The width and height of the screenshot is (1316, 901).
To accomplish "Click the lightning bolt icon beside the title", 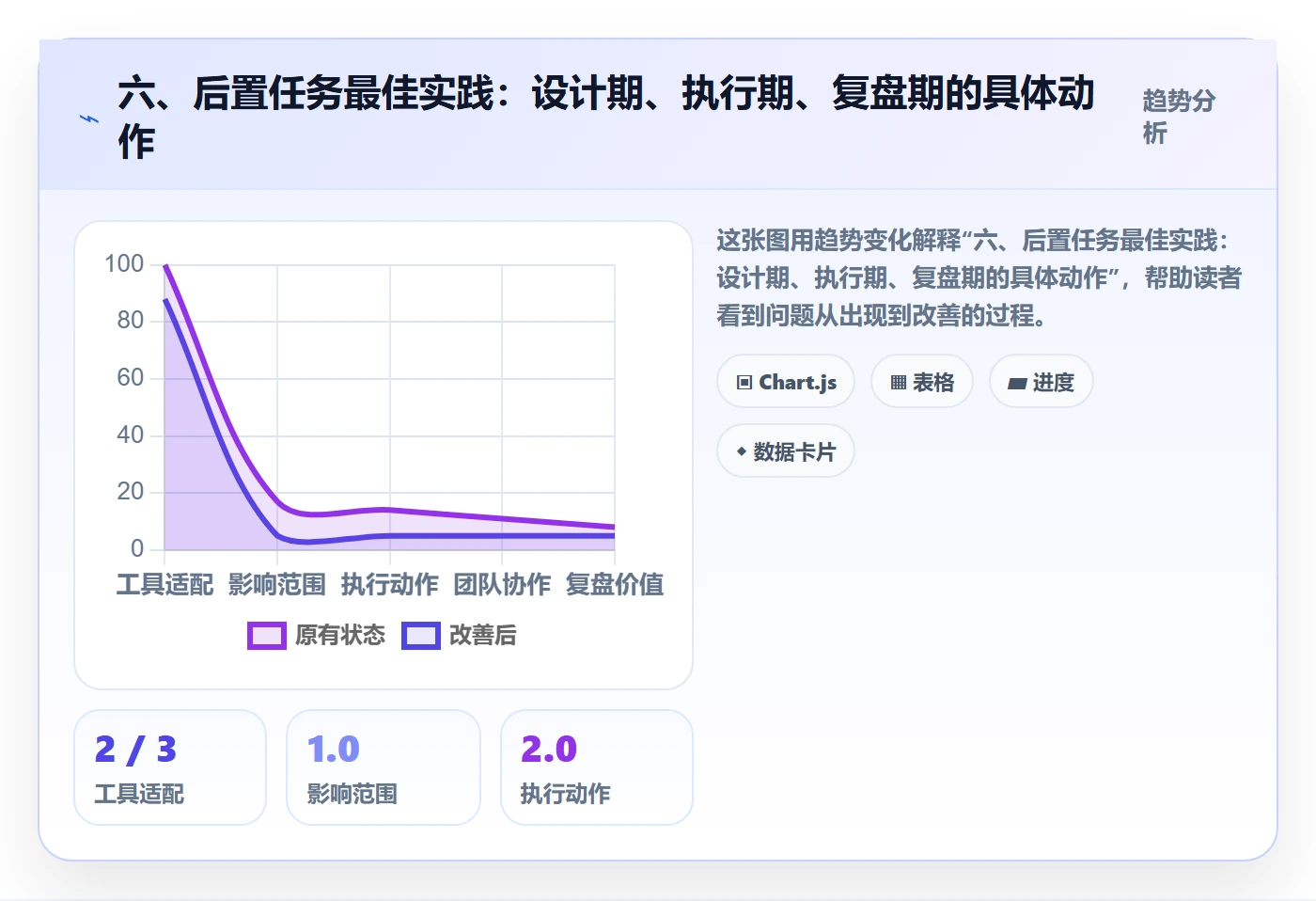I will [x=89, y=119].
